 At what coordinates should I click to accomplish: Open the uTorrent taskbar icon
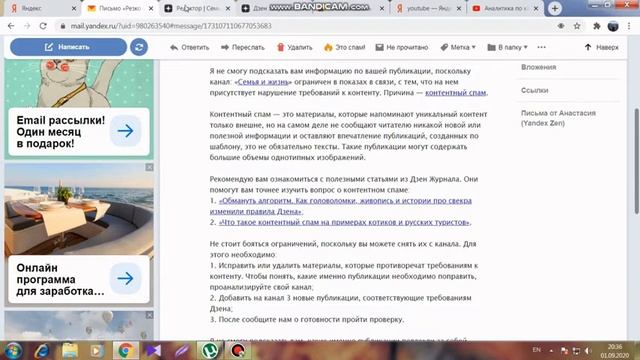click(x=210, y=350)
